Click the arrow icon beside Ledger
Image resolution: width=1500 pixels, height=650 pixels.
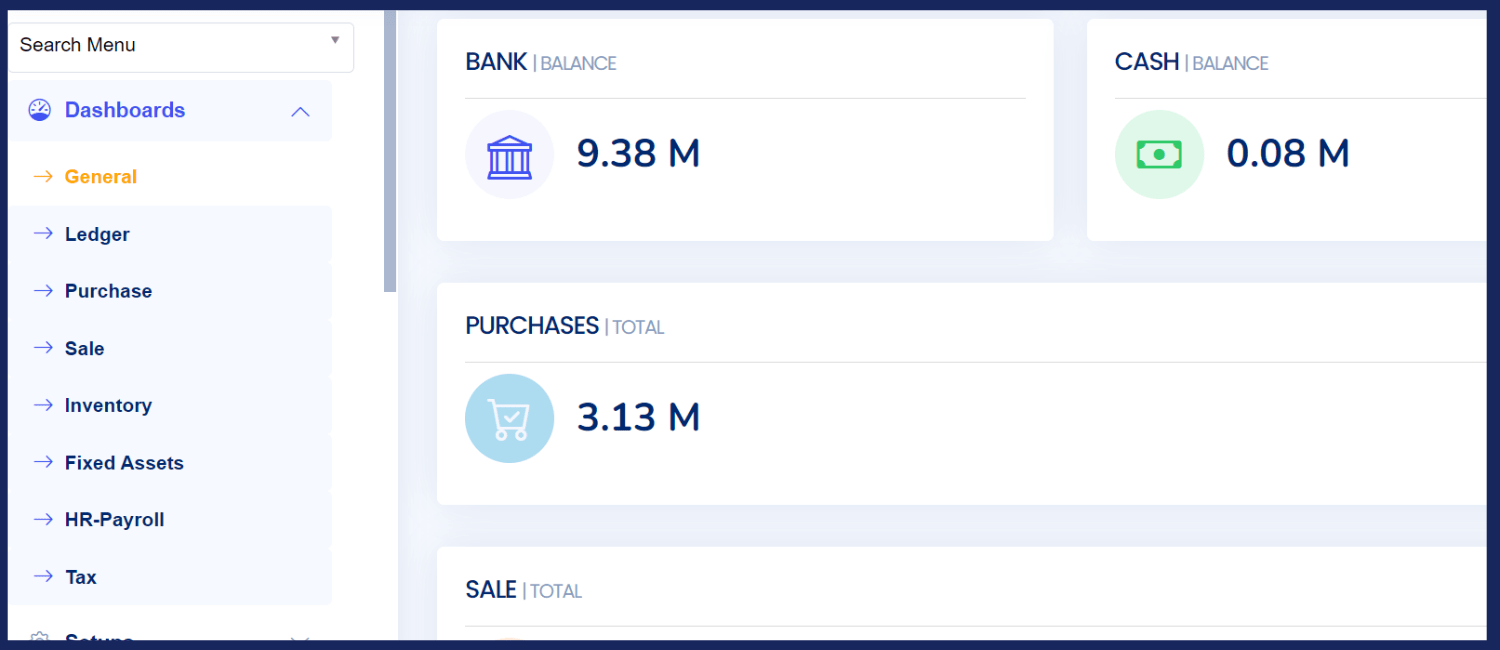tap(43, 234)
